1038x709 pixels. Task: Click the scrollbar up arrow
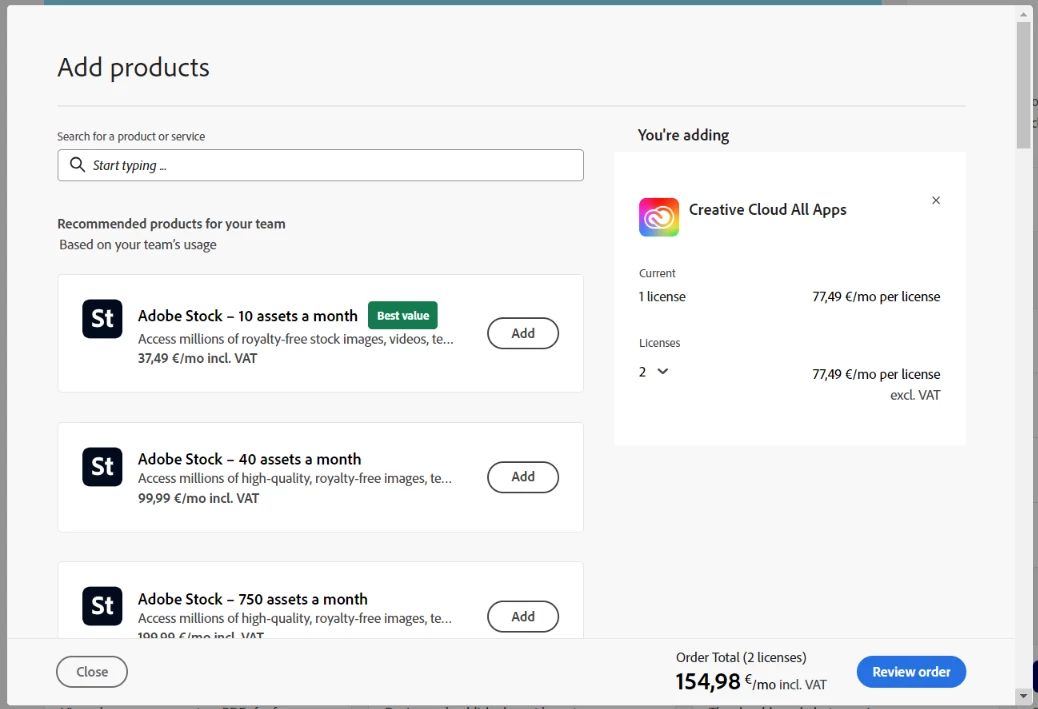(1023, 13)
